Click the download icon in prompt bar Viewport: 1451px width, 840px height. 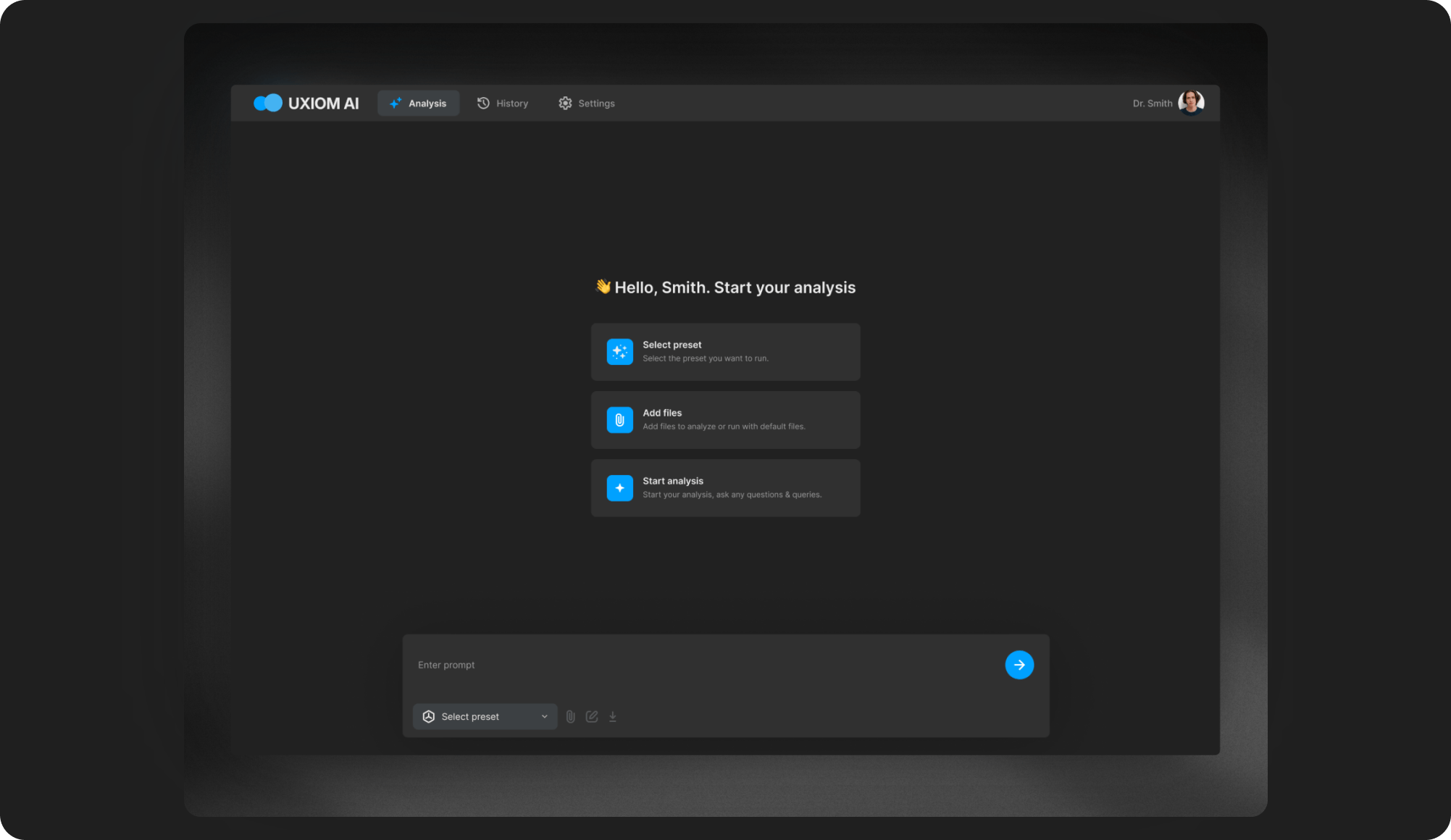(613, 716)
